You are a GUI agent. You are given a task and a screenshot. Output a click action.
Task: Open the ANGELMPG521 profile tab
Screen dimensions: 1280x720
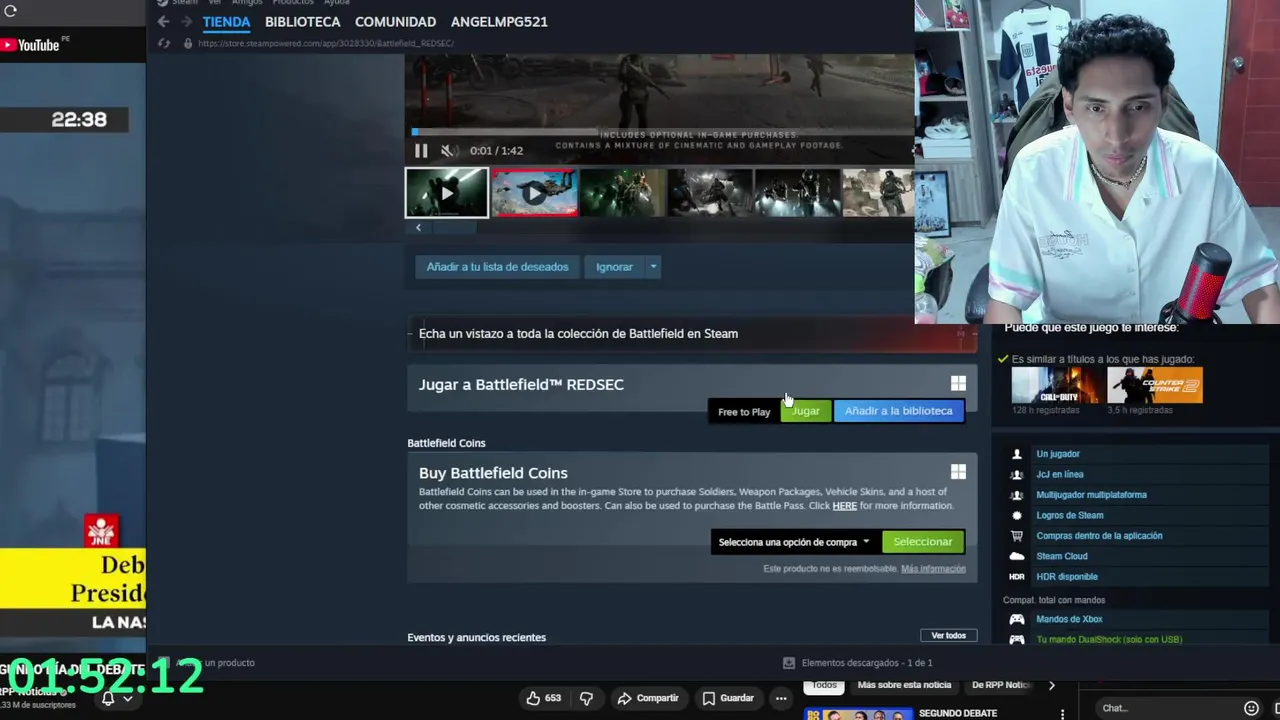(x=499, y=21)
